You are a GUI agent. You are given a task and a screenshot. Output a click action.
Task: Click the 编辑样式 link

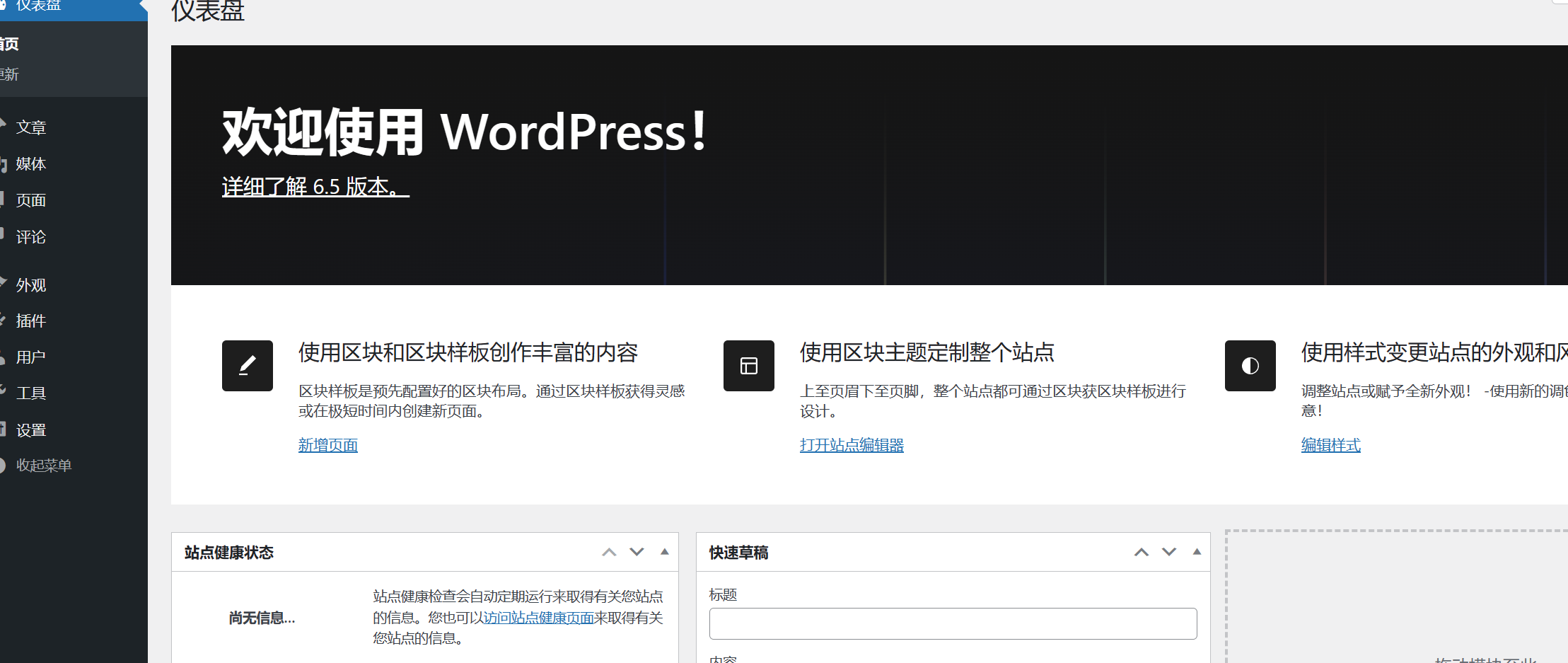(1331, 445)
